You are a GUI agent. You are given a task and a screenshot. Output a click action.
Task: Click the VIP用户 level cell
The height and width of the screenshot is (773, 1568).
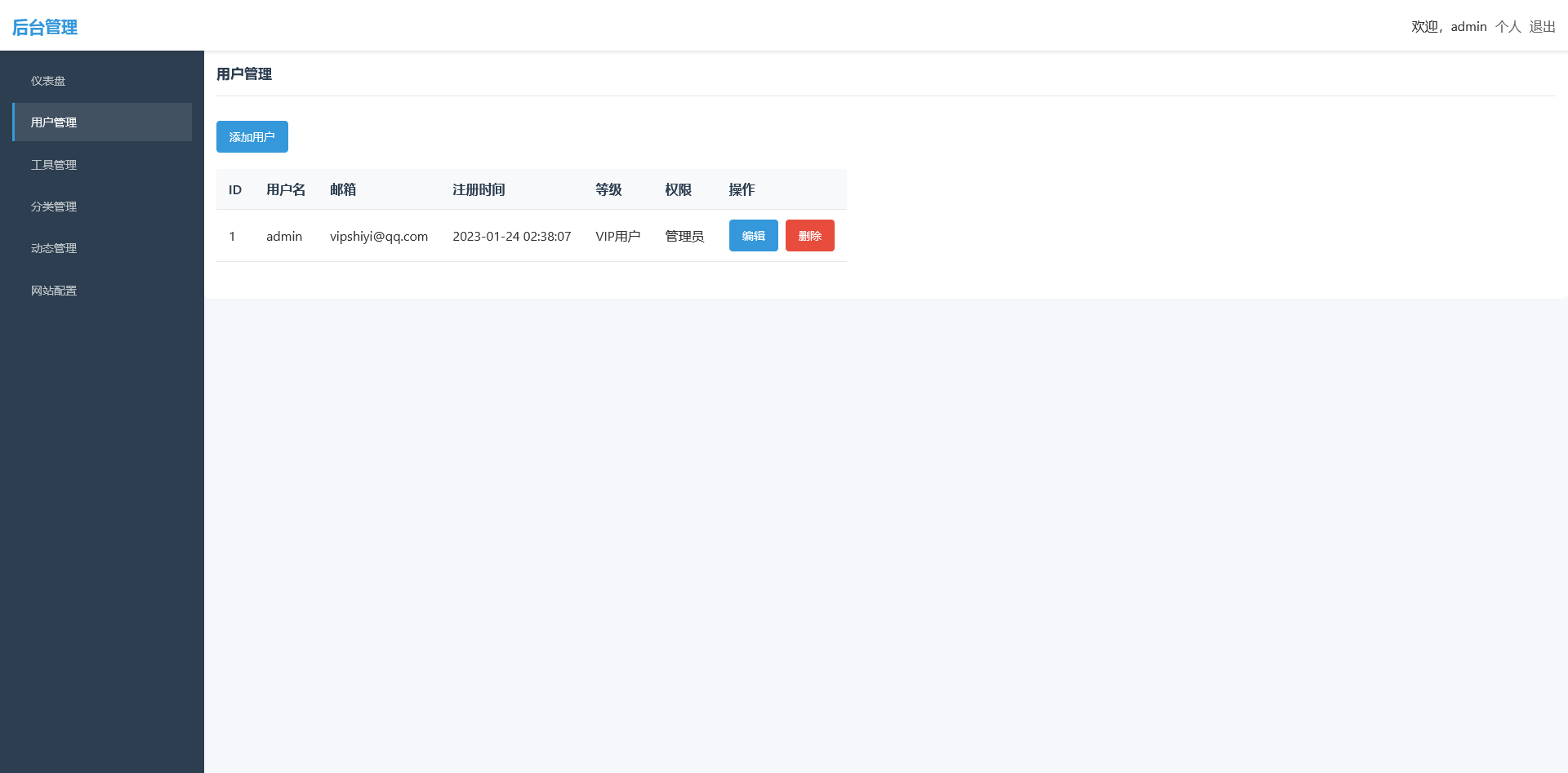pos(617,236)
